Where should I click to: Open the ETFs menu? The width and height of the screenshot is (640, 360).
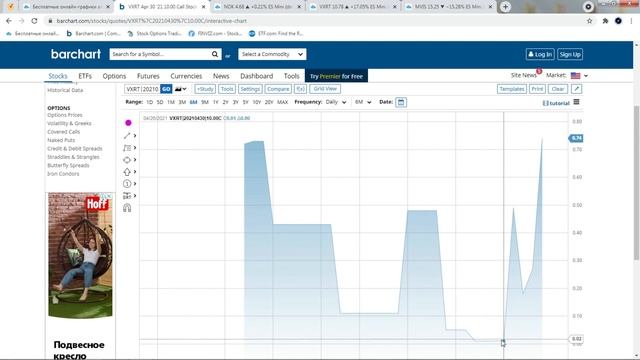click(85, 76)
